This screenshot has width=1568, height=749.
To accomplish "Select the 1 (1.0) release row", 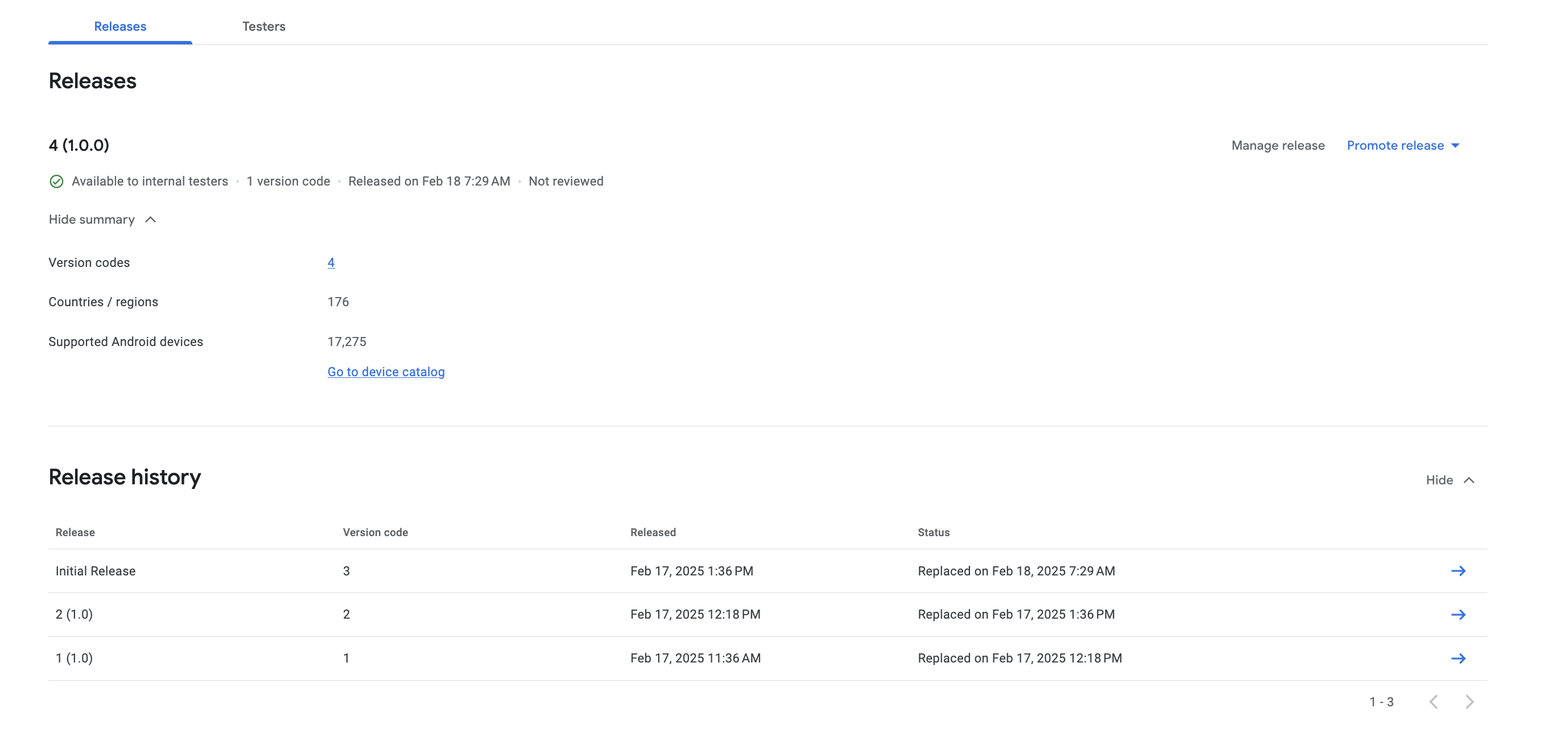I will (75, 659).
